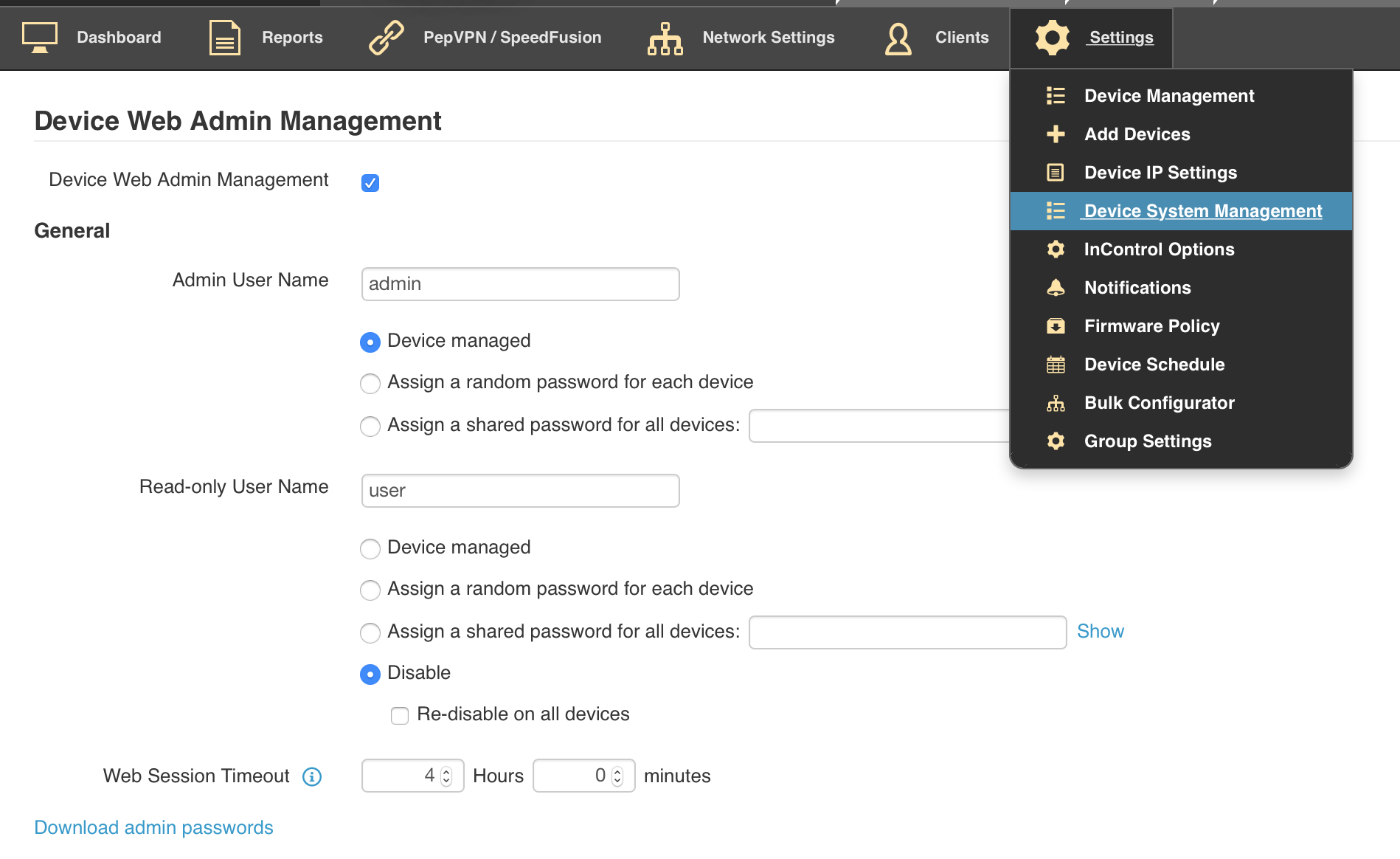The image size is (1400, 859).
Task: Uncheck Device Web Admin Management
Action: [x=370, y=182]
